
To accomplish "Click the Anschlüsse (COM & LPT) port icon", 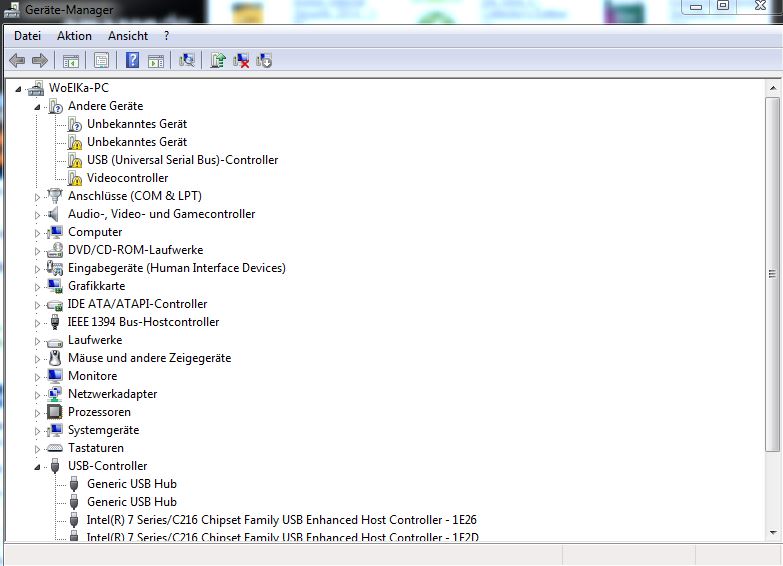I will [x=55, y=196].
